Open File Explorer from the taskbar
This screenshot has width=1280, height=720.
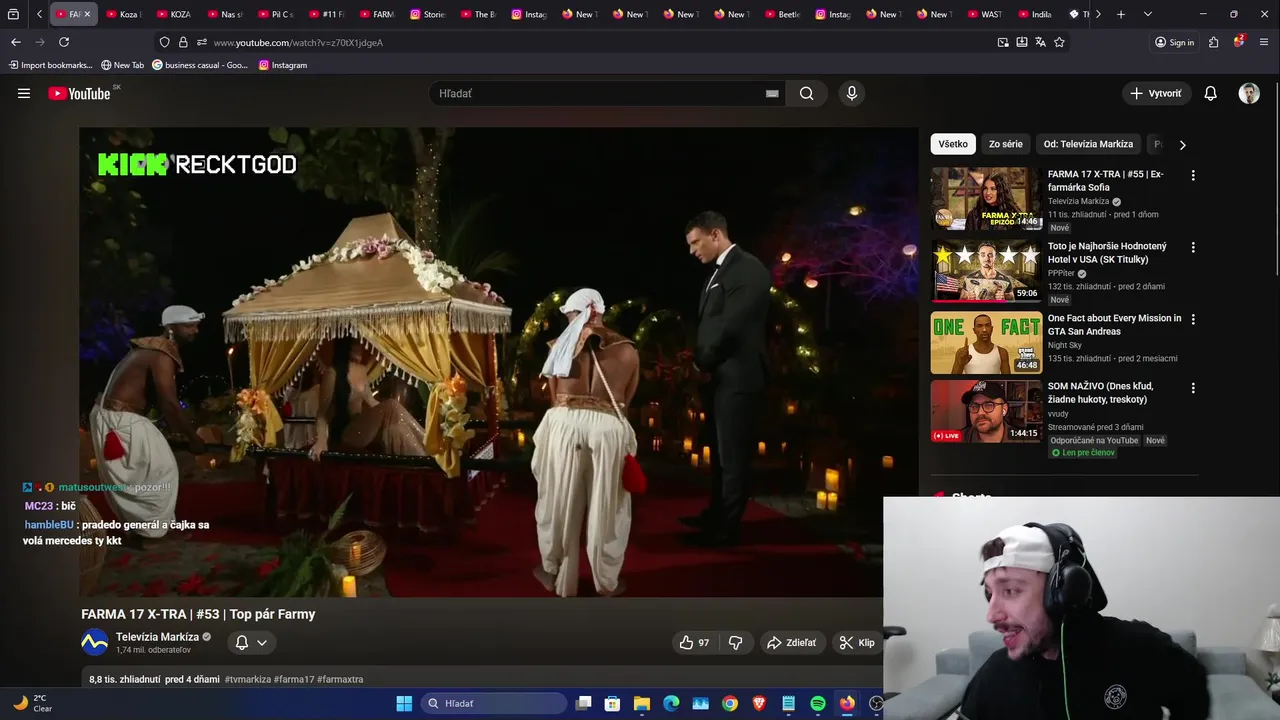(x=642, y=703)
